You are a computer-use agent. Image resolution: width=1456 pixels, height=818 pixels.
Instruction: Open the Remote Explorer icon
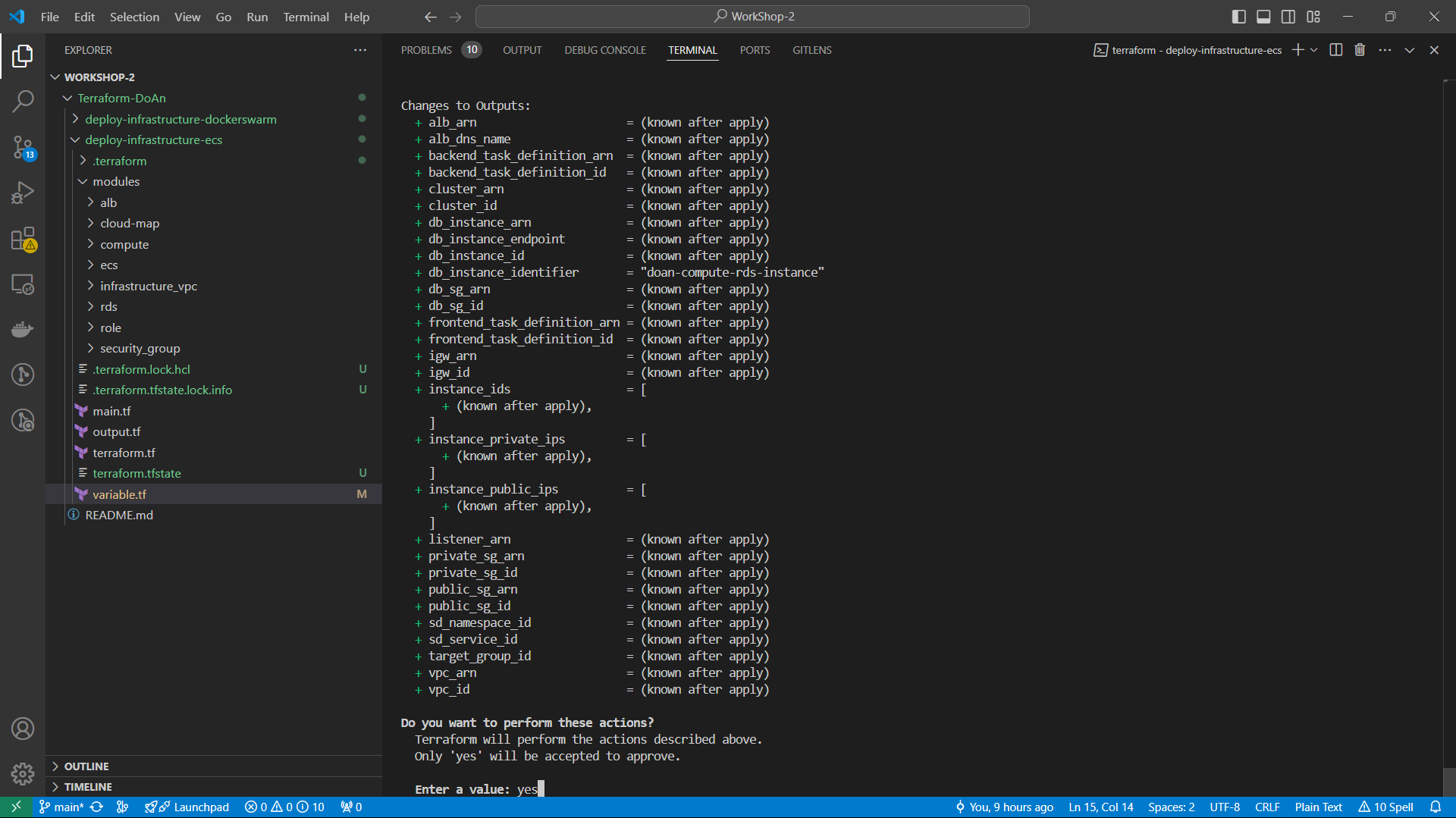tap(23, 284)
